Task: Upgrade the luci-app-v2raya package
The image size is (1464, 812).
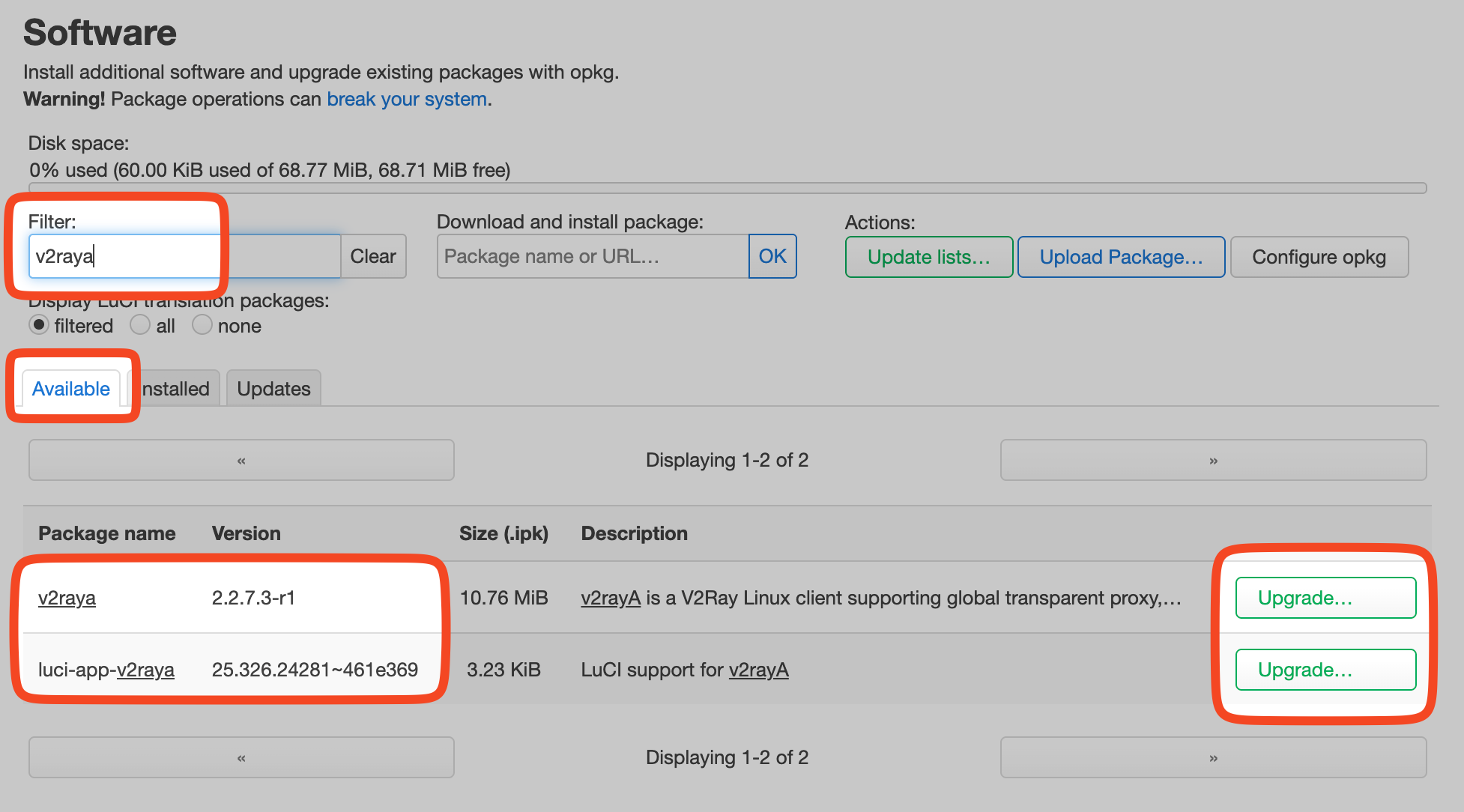Action: [1325, 670]
